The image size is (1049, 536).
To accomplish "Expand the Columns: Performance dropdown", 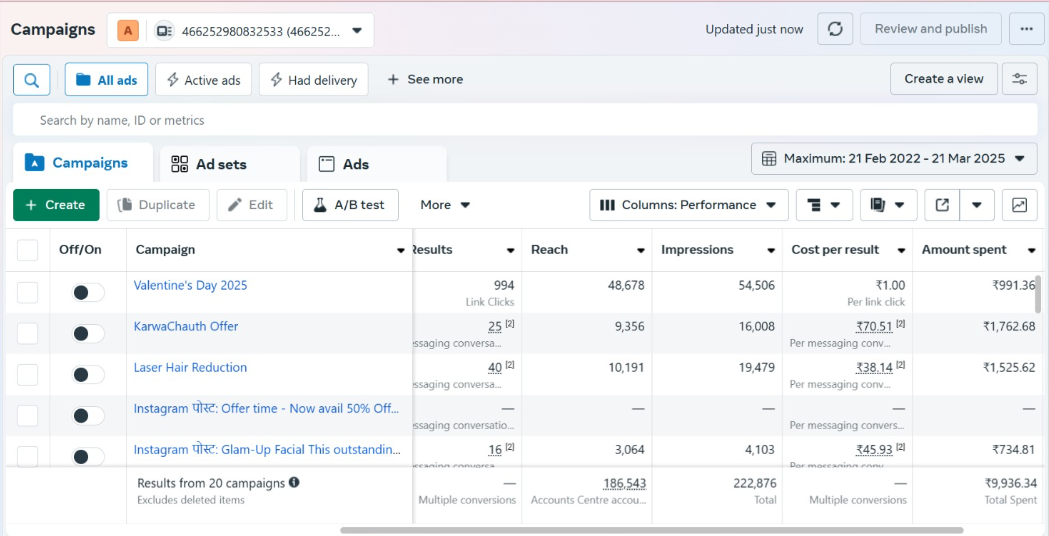I will pos(688,205).
